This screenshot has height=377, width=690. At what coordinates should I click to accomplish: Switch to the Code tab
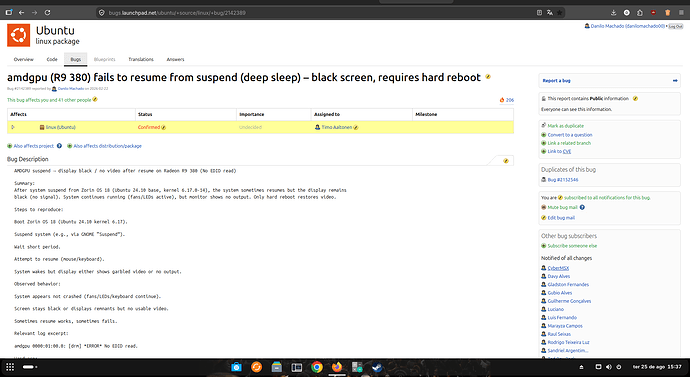click(52, 59)
